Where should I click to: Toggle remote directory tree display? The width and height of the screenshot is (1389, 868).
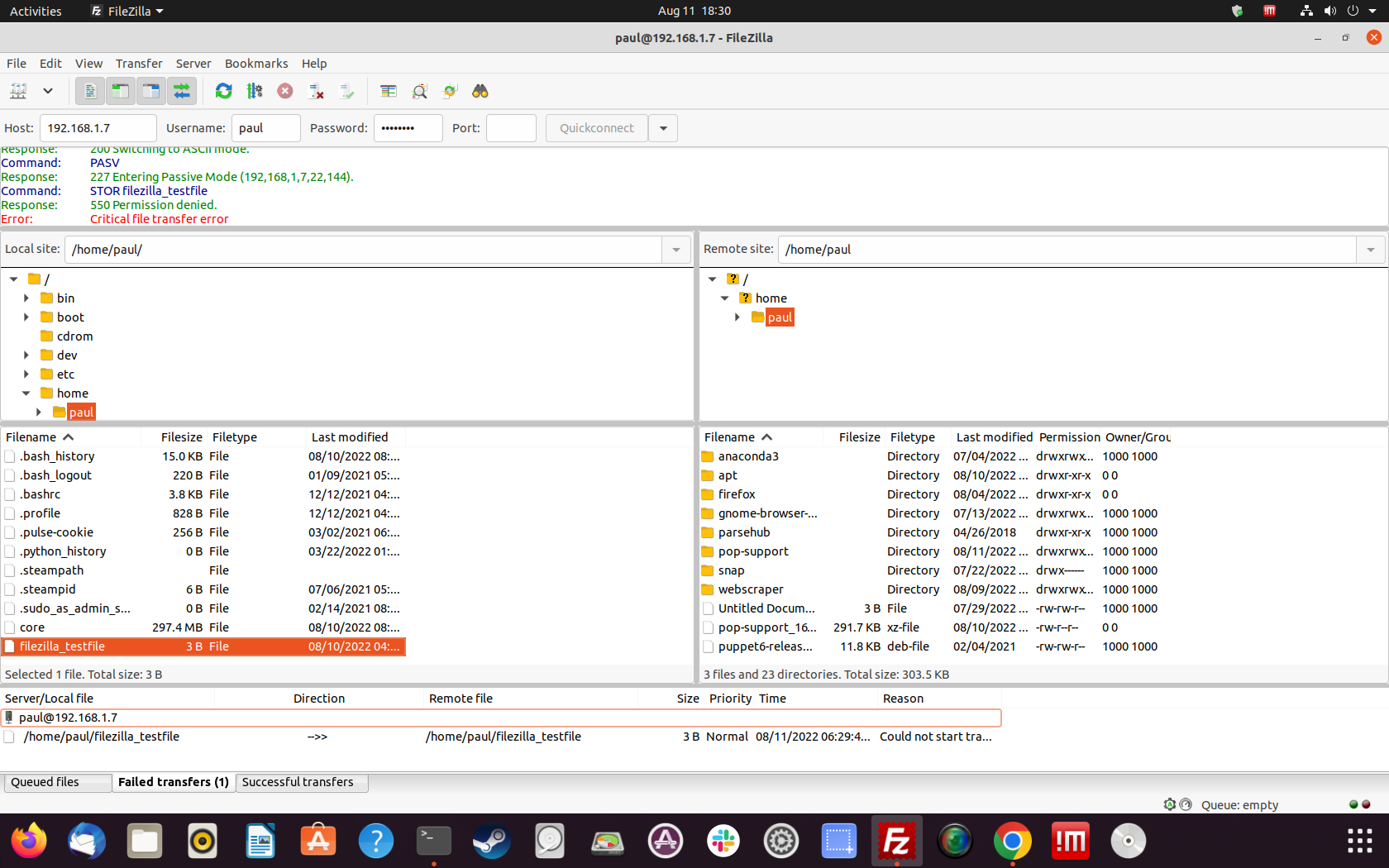[x=151, y=91]
